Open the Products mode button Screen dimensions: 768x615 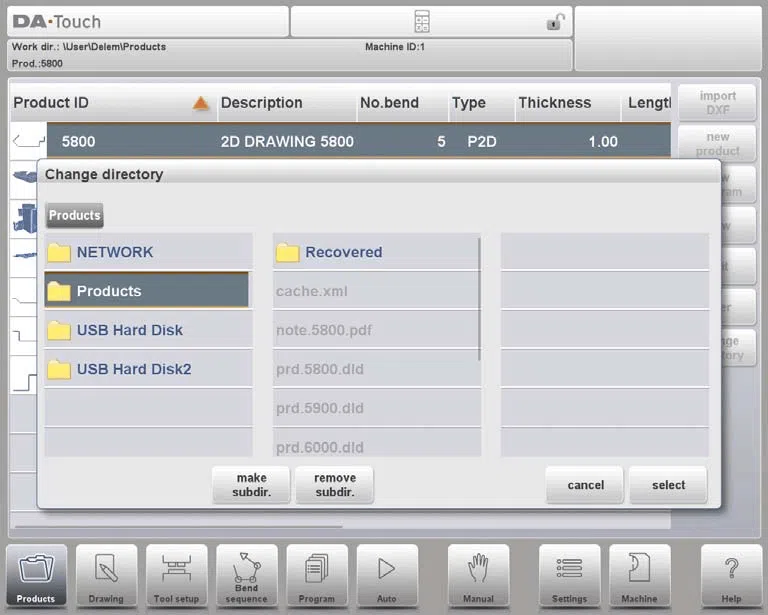(36, 576)
